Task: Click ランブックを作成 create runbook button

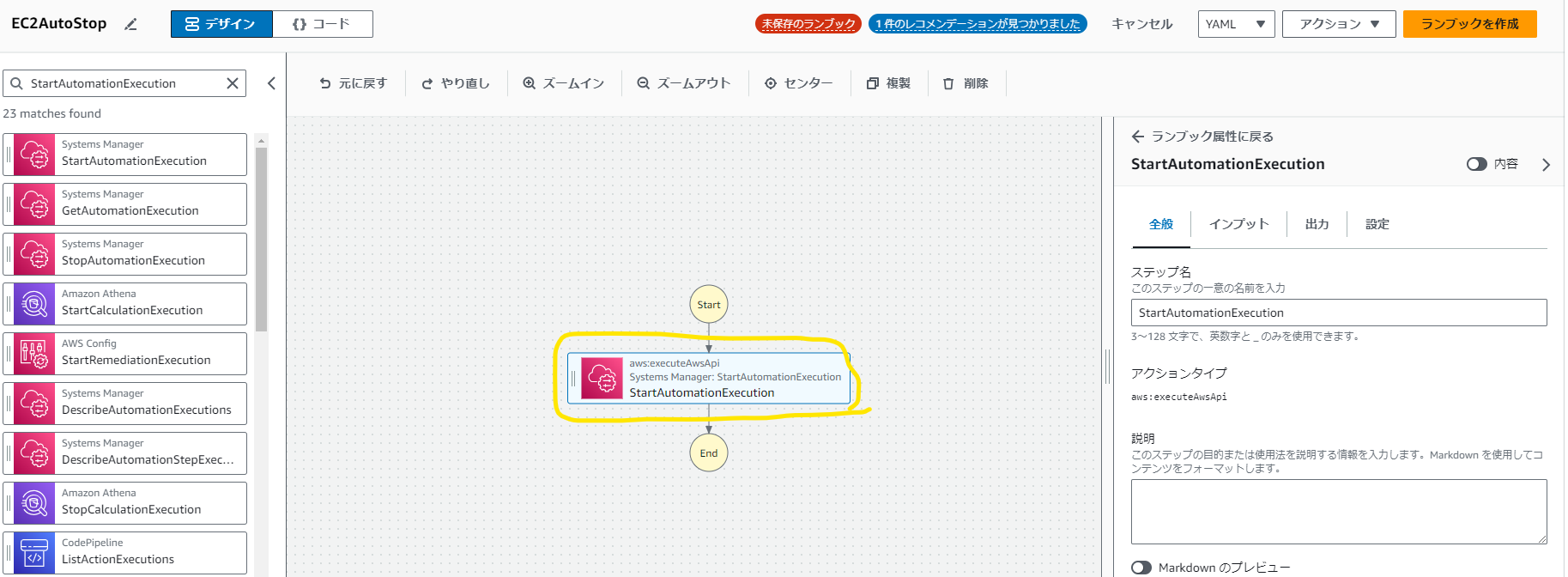Action: pos(1469,24)
